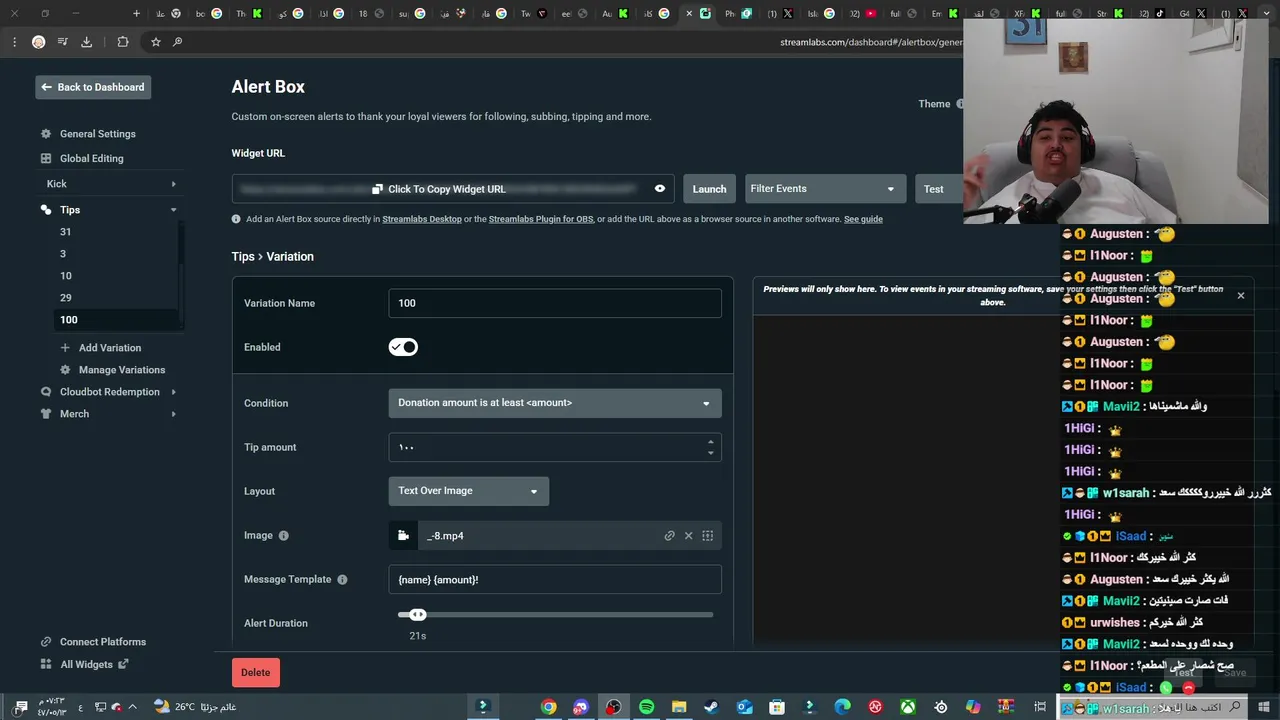Click the plus icon beside Add Variation

point(65,348)
